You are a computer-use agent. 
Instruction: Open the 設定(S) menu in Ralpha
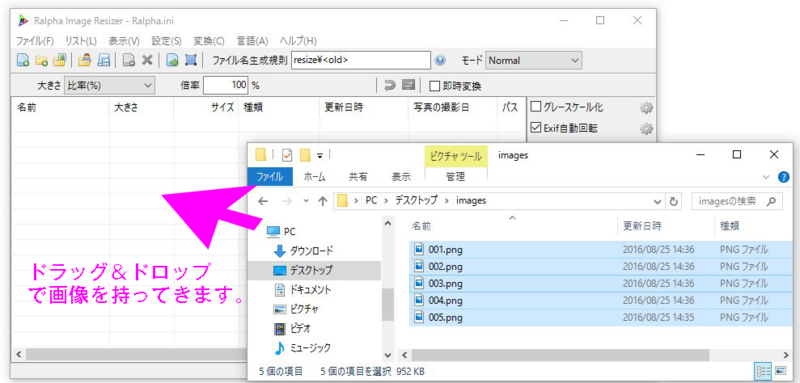coord(166,41)
